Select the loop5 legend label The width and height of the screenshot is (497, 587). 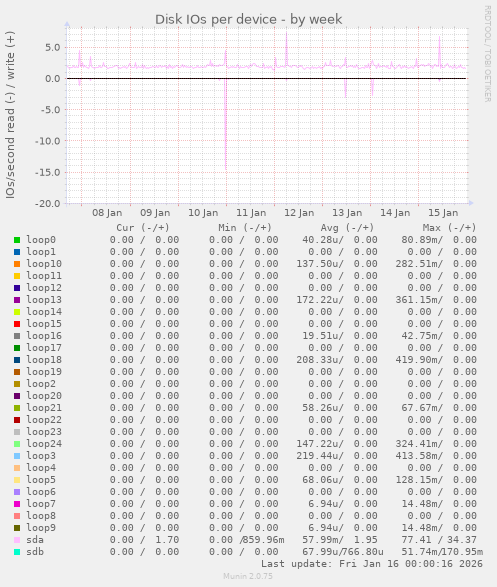(41, 480)
